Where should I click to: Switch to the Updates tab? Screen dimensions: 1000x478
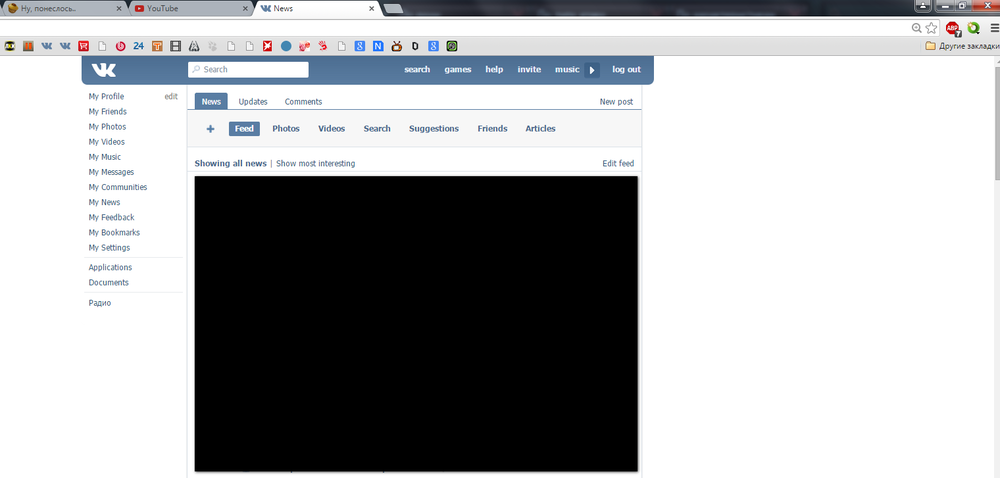(253, 102)
